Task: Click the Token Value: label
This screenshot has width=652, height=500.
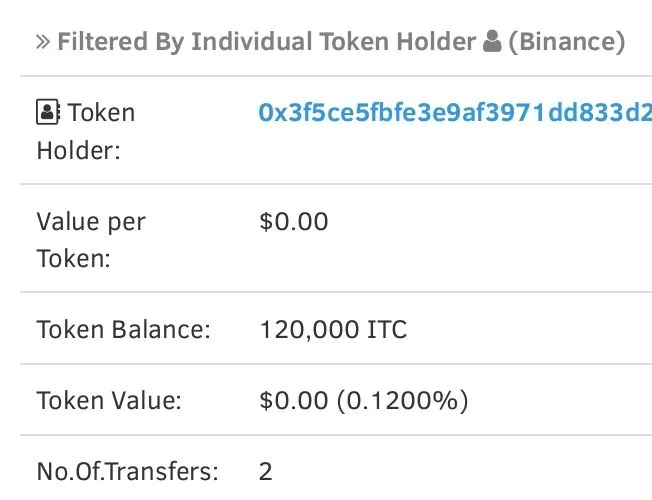Action: [x=109, y=401]
